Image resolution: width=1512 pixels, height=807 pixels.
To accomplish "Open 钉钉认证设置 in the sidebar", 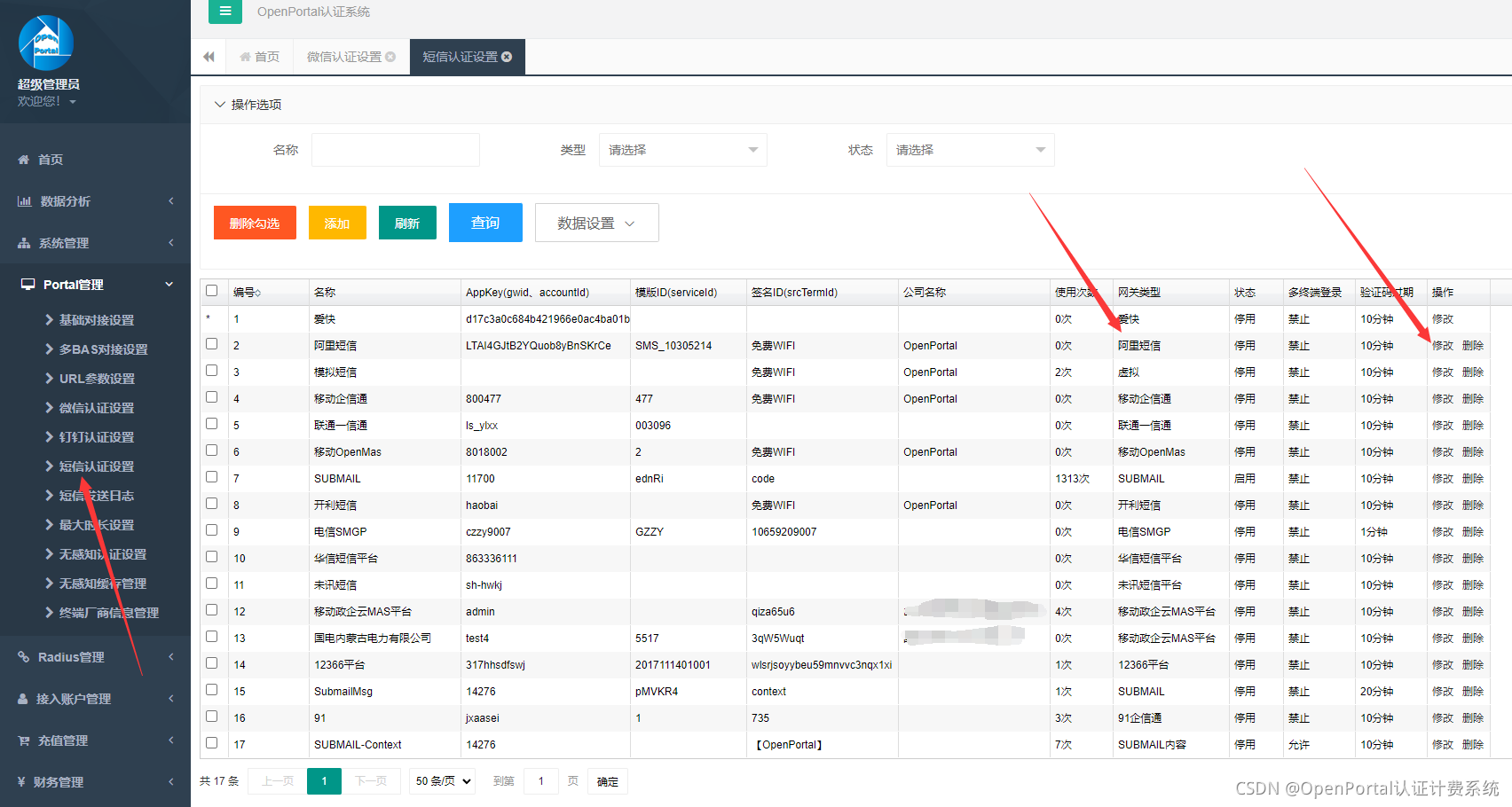I will point(96,437).
